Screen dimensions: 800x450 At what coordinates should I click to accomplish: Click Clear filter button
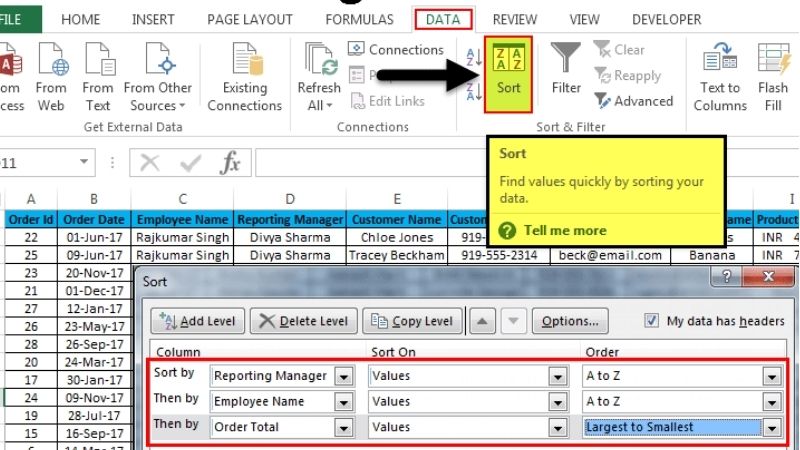(619, 49)
